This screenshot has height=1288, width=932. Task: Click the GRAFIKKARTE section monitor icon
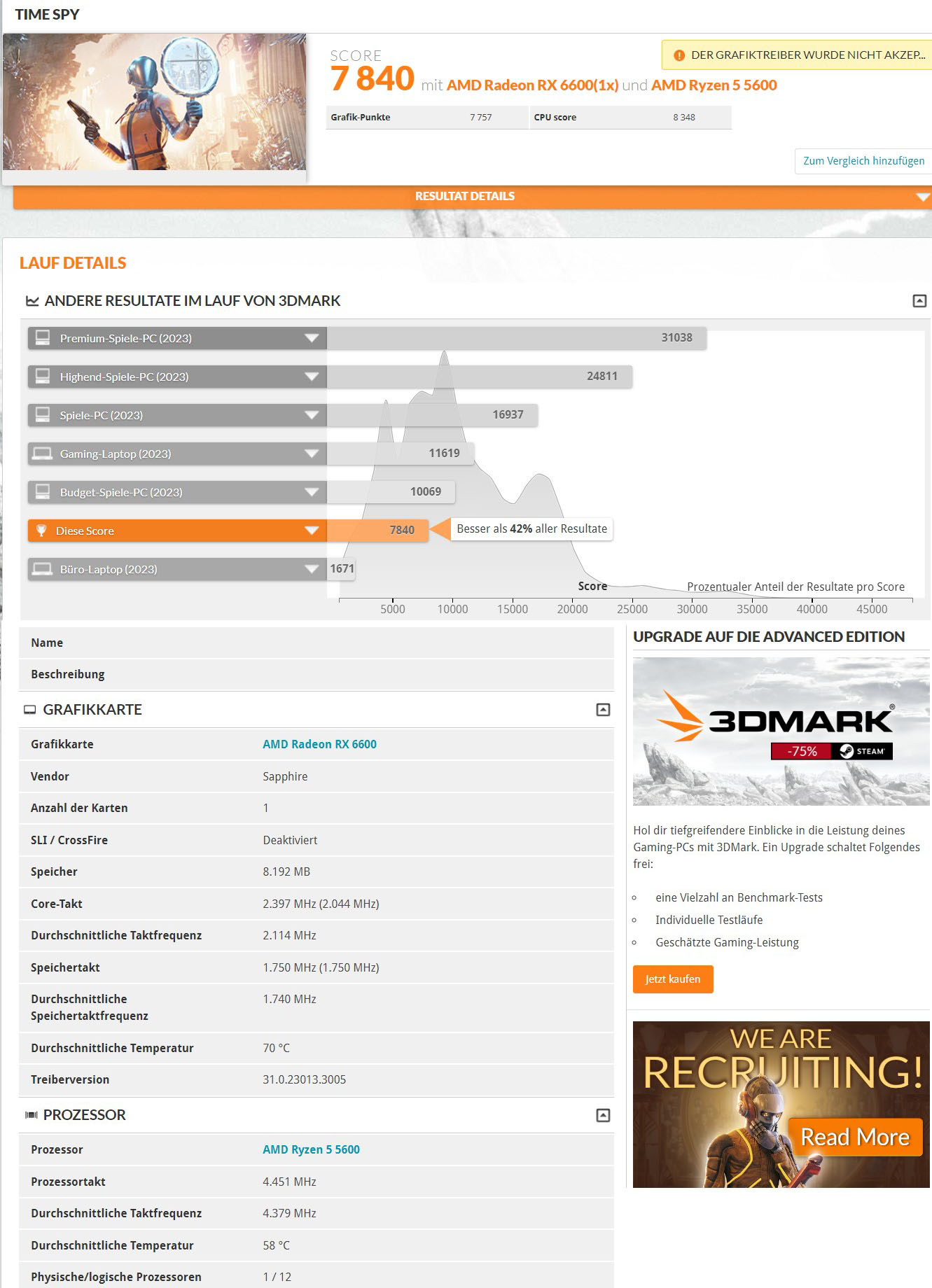[x=30, y=710]
